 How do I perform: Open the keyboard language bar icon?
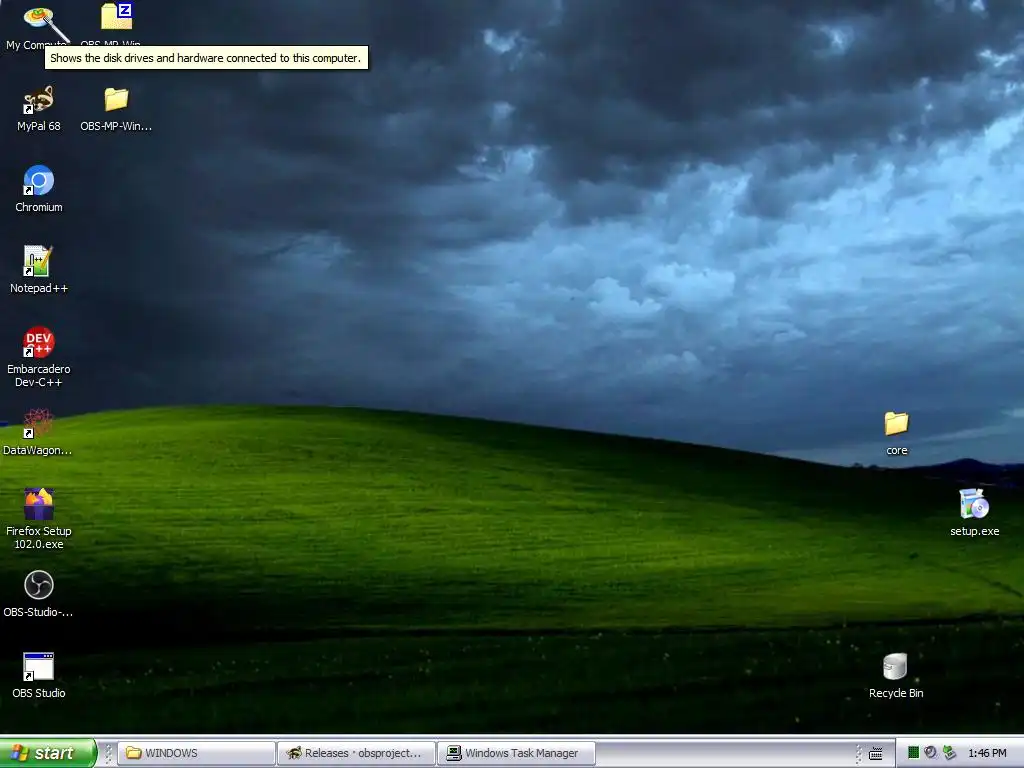[x=876, y=754]
